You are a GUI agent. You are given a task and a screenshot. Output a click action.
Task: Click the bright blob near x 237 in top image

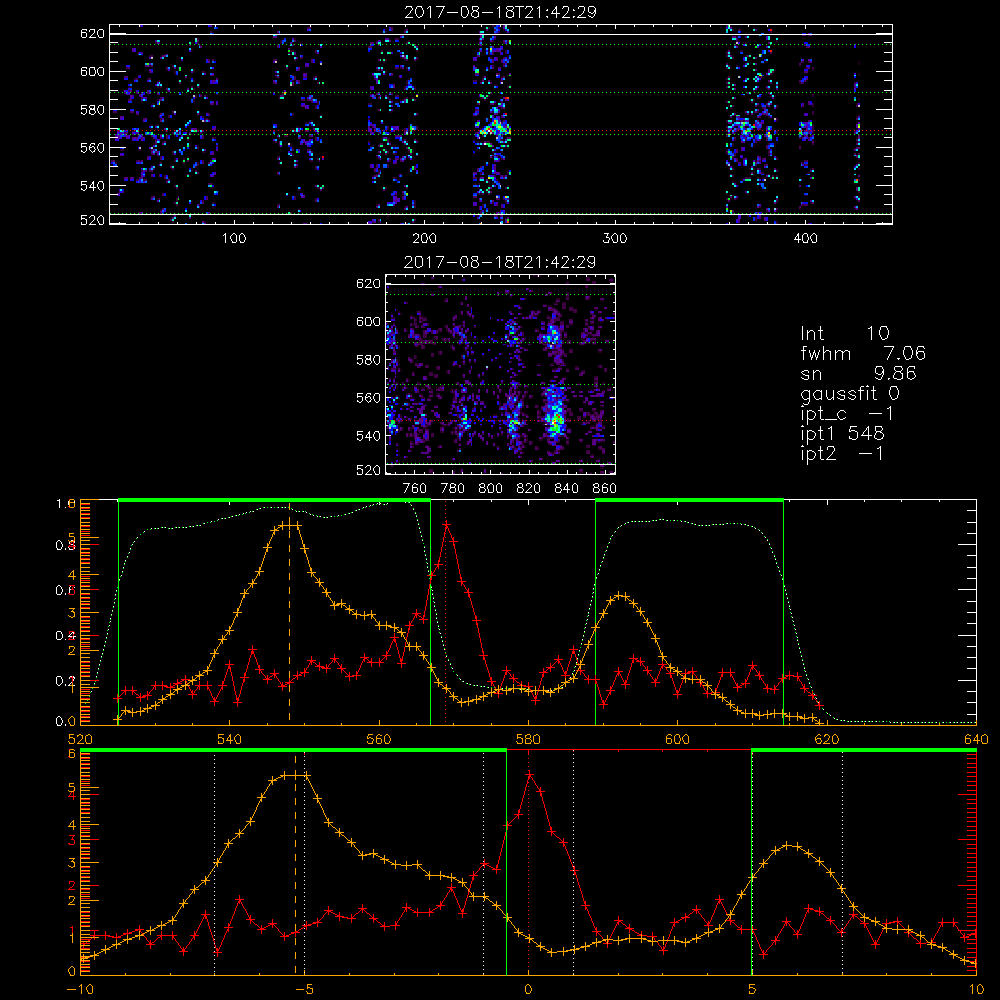494,128
